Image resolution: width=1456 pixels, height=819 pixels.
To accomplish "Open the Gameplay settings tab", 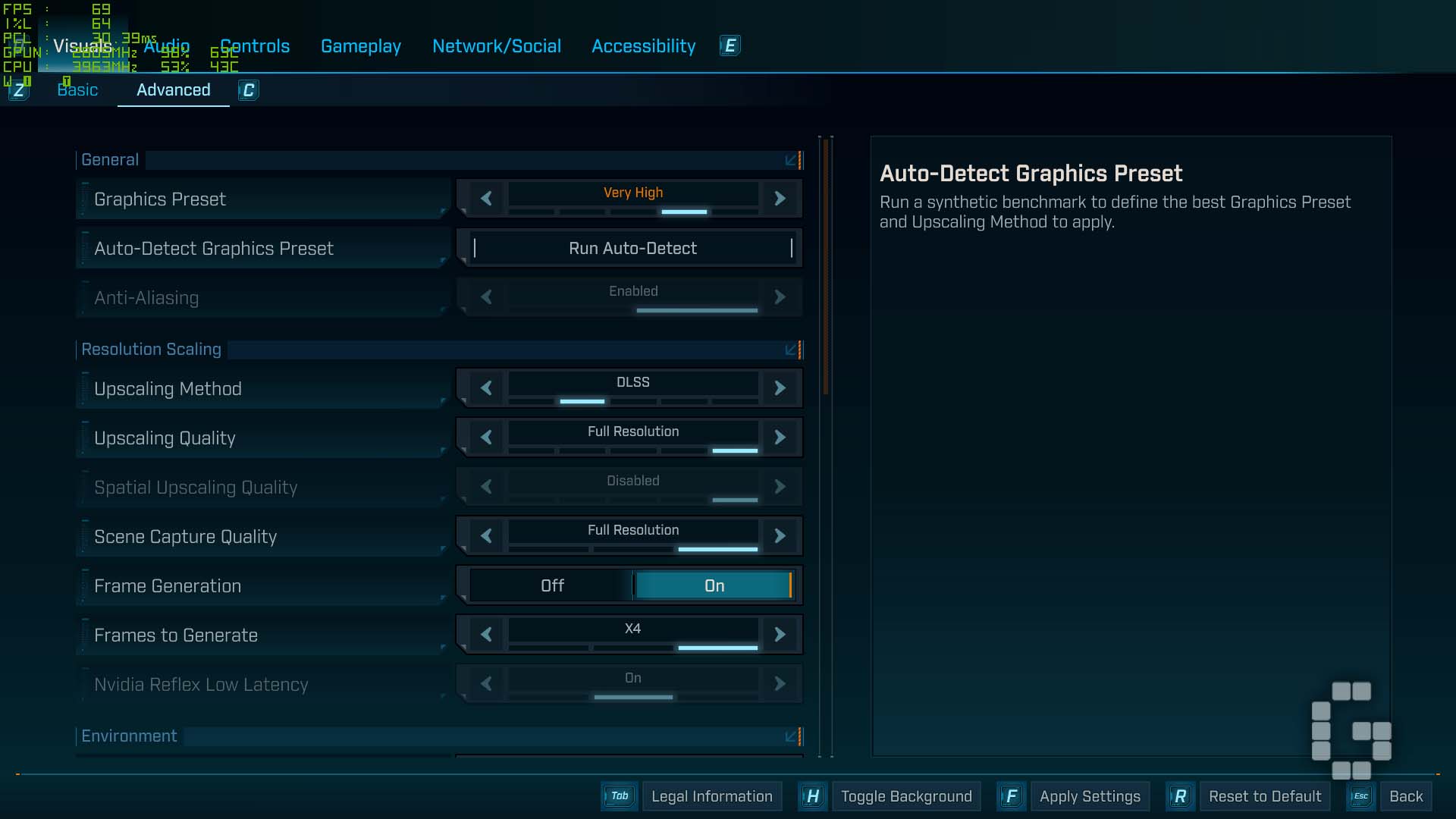I will click(x=361, y=46).
